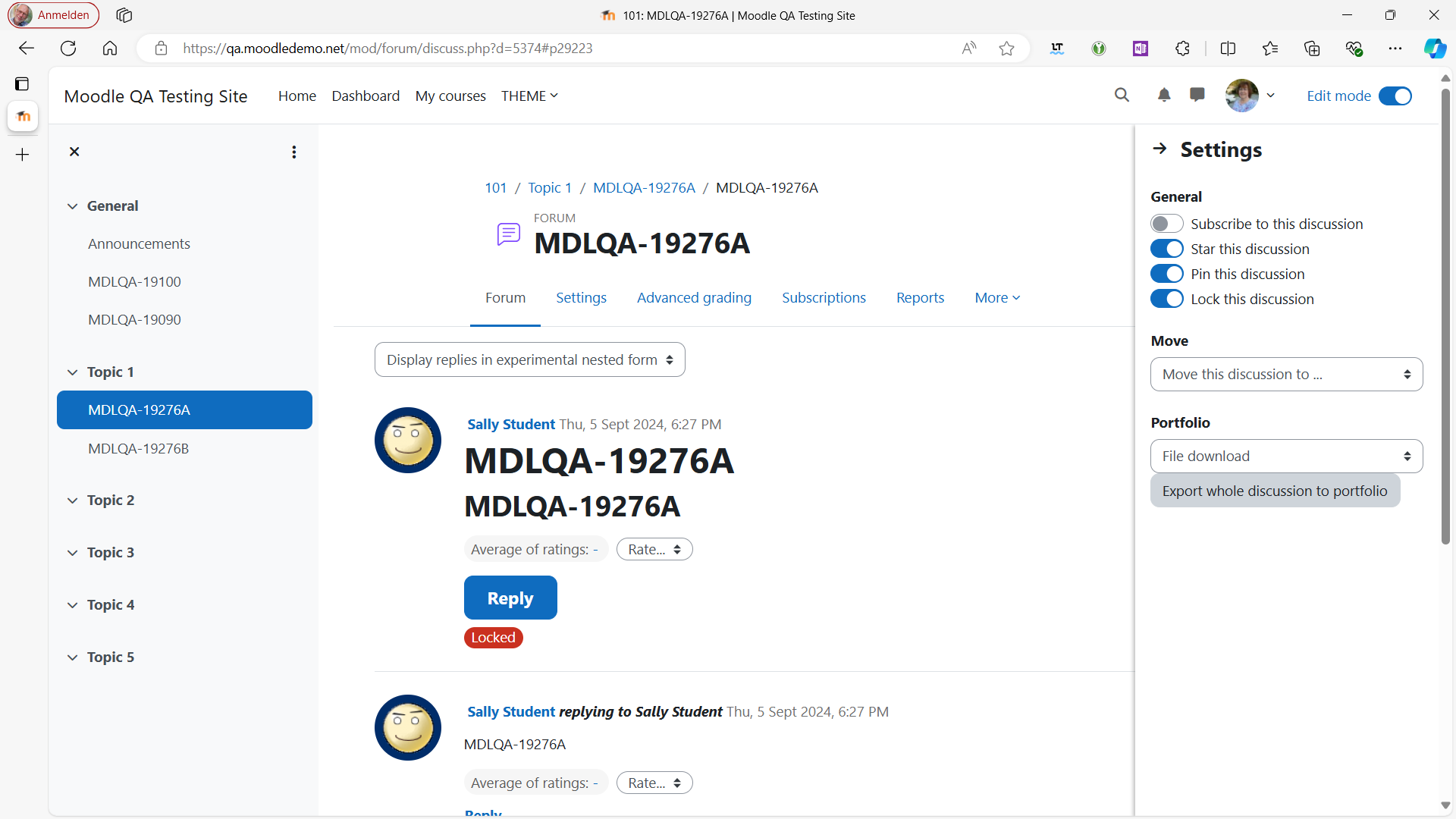1456x819 pixels.
Task: Open Announcements in course index
Action: click(139, 243)
